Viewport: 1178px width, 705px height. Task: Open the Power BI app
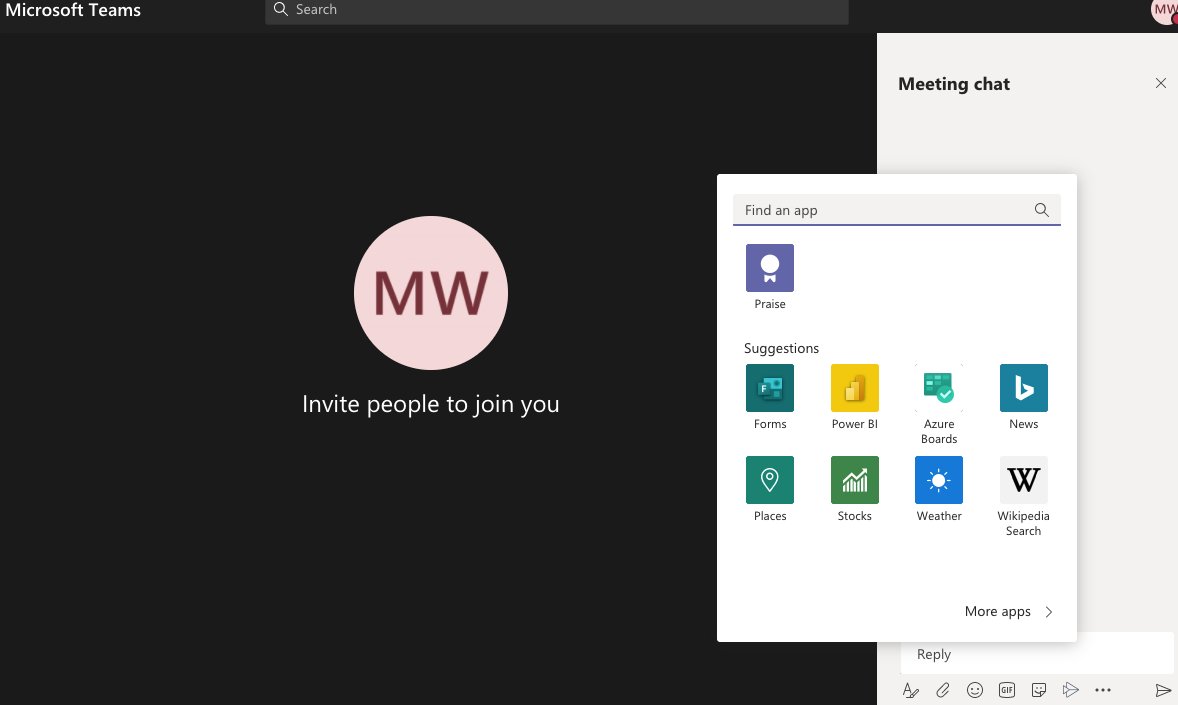(x=854, y=388)
